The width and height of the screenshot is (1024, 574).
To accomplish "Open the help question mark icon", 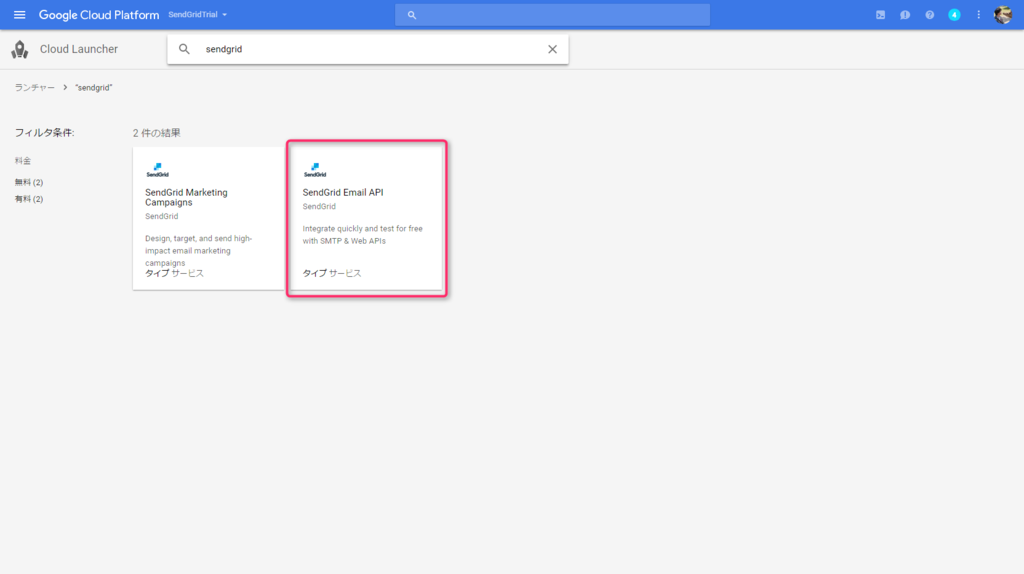I will pos(929,14).
